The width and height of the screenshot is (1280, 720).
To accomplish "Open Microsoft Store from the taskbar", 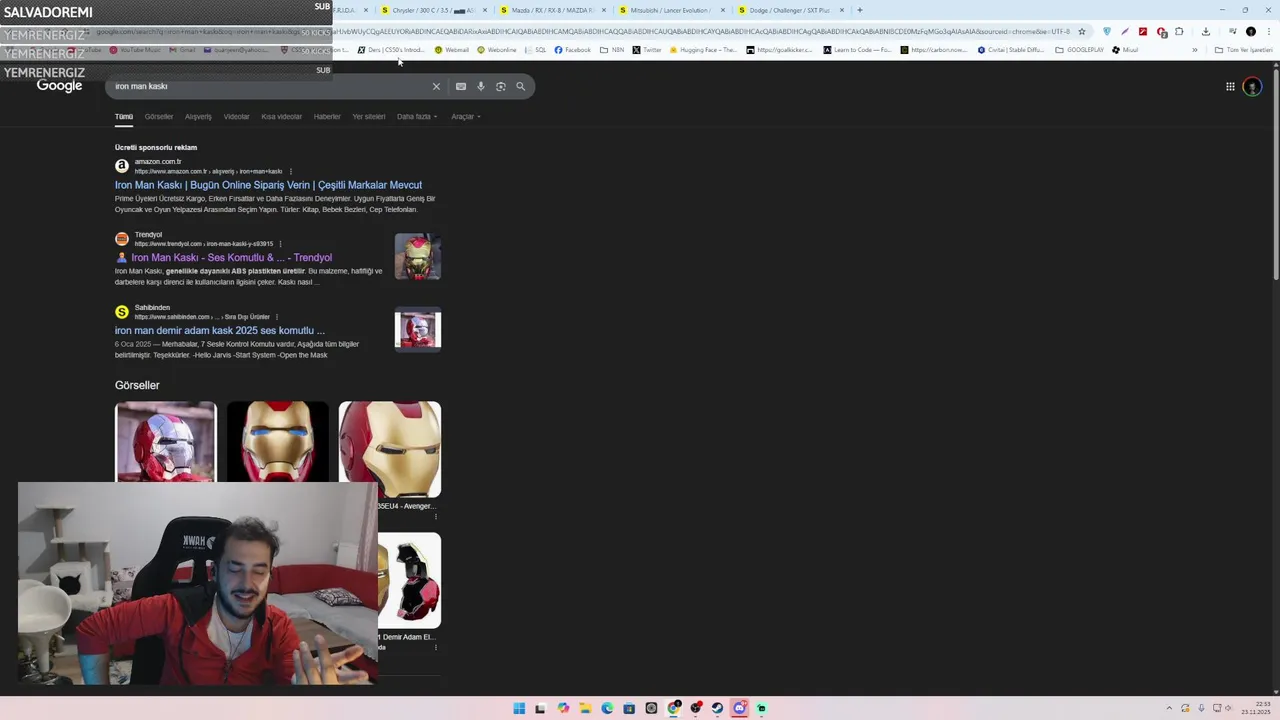I will [x=629, y=708].
